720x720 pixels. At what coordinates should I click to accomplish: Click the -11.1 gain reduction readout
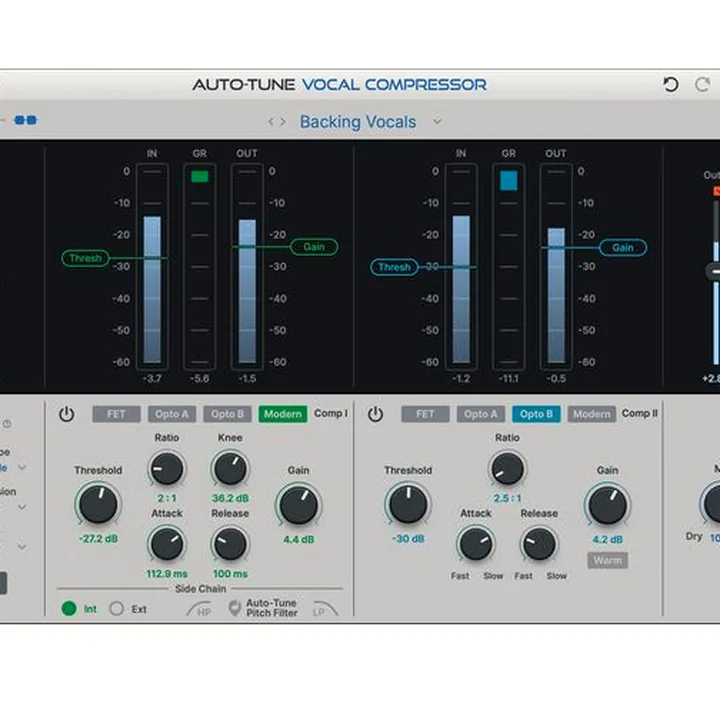click(x=509, y=379)
